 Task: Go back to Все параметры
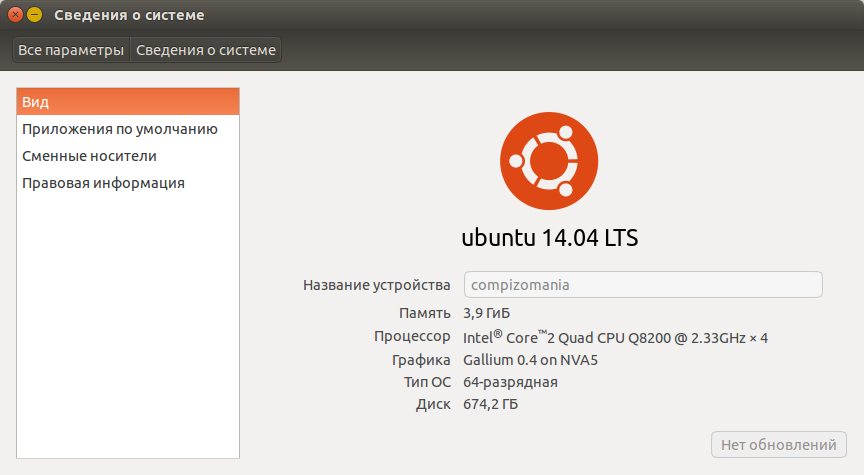tap(71, 50)
